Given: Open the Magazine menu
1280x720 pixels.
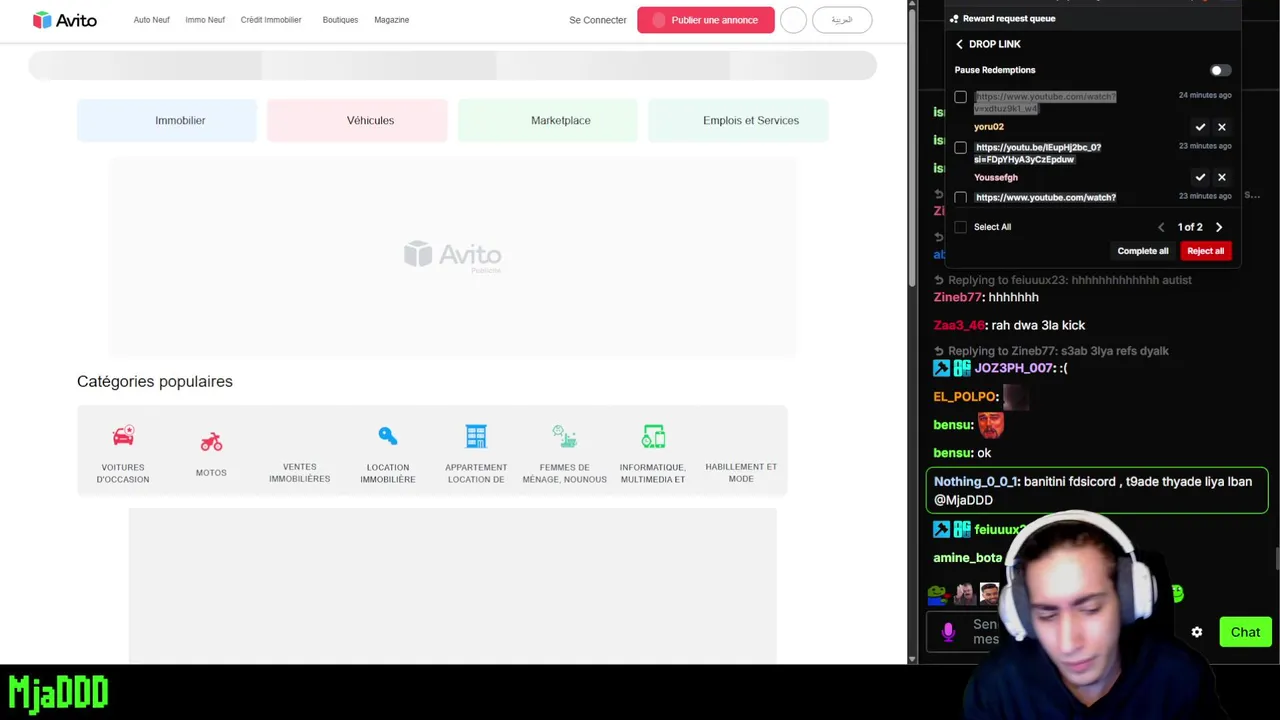Looking at the screenshot, I should click(391, 20).
